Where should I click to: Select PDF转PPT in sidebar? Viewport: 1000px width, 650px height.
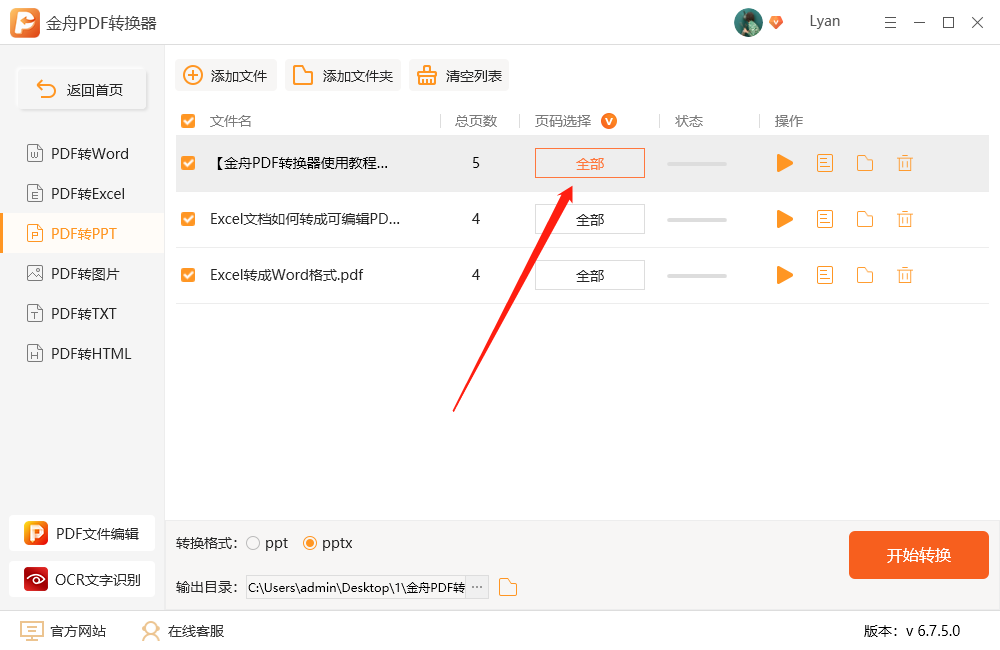pos(82,233)
